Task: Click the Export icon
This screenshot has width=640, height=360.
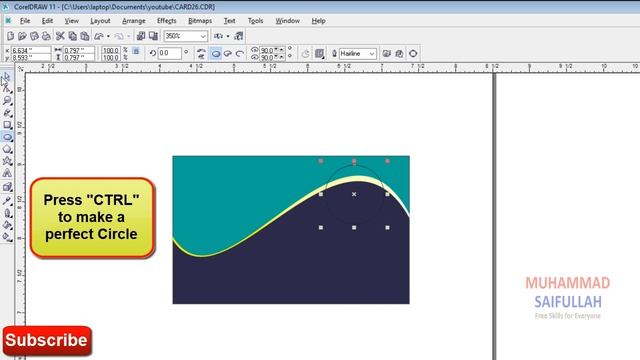Action: click(x=153, y=36)
